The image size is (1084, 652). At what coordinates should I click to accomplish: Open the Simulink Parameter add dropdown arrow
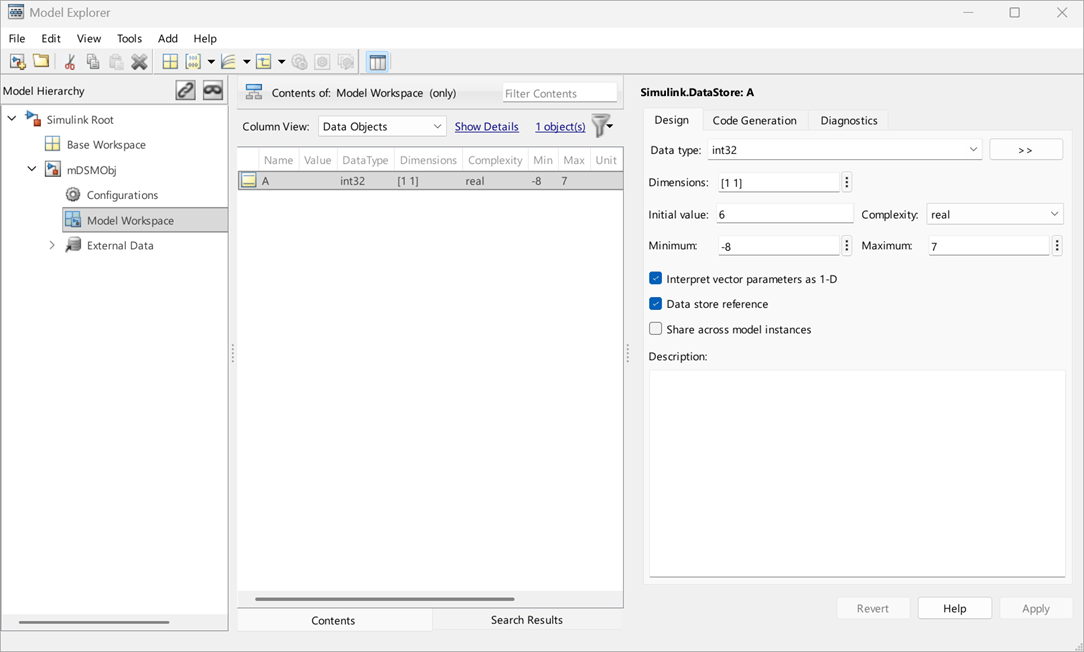click(x=212, y=62)
